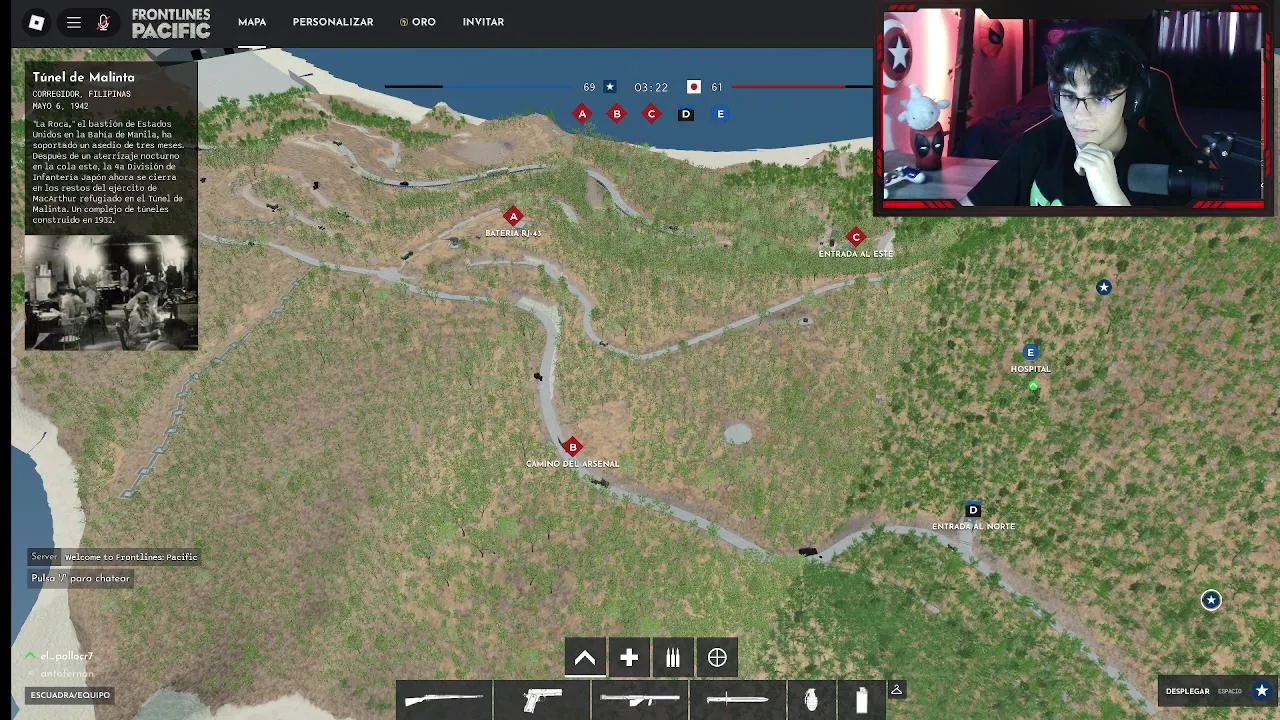Click the 'ENTRADA AL ESTE' label

(x=856, y=254)
